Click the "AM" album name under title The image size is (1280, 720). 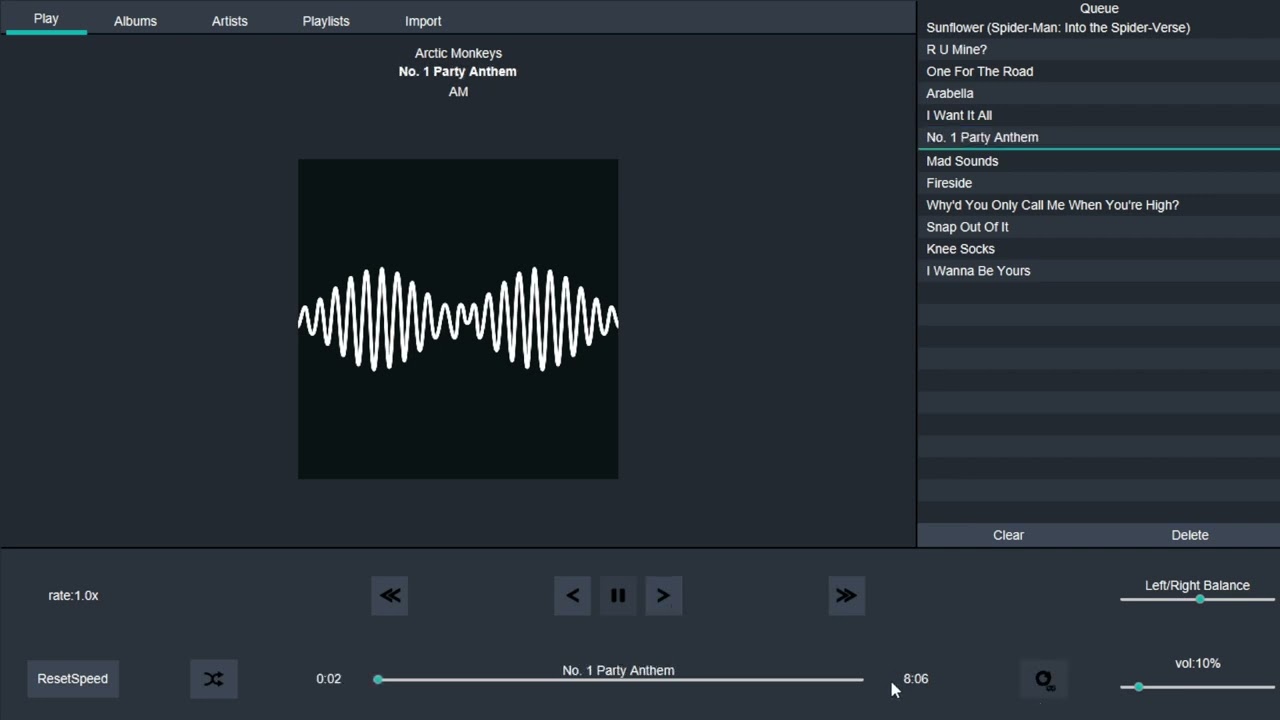click(x=458, y=92)
